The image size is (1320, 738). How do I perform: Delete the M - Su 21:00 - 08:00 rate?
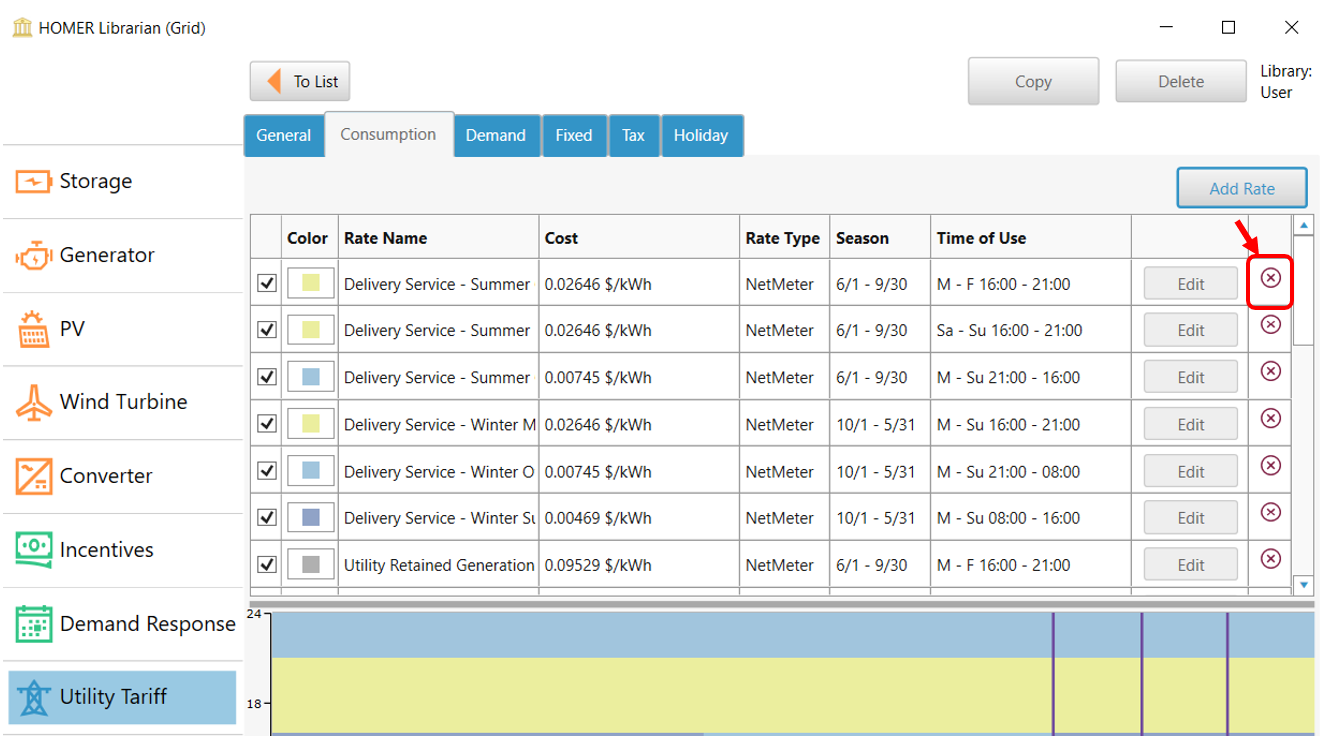1270,465
